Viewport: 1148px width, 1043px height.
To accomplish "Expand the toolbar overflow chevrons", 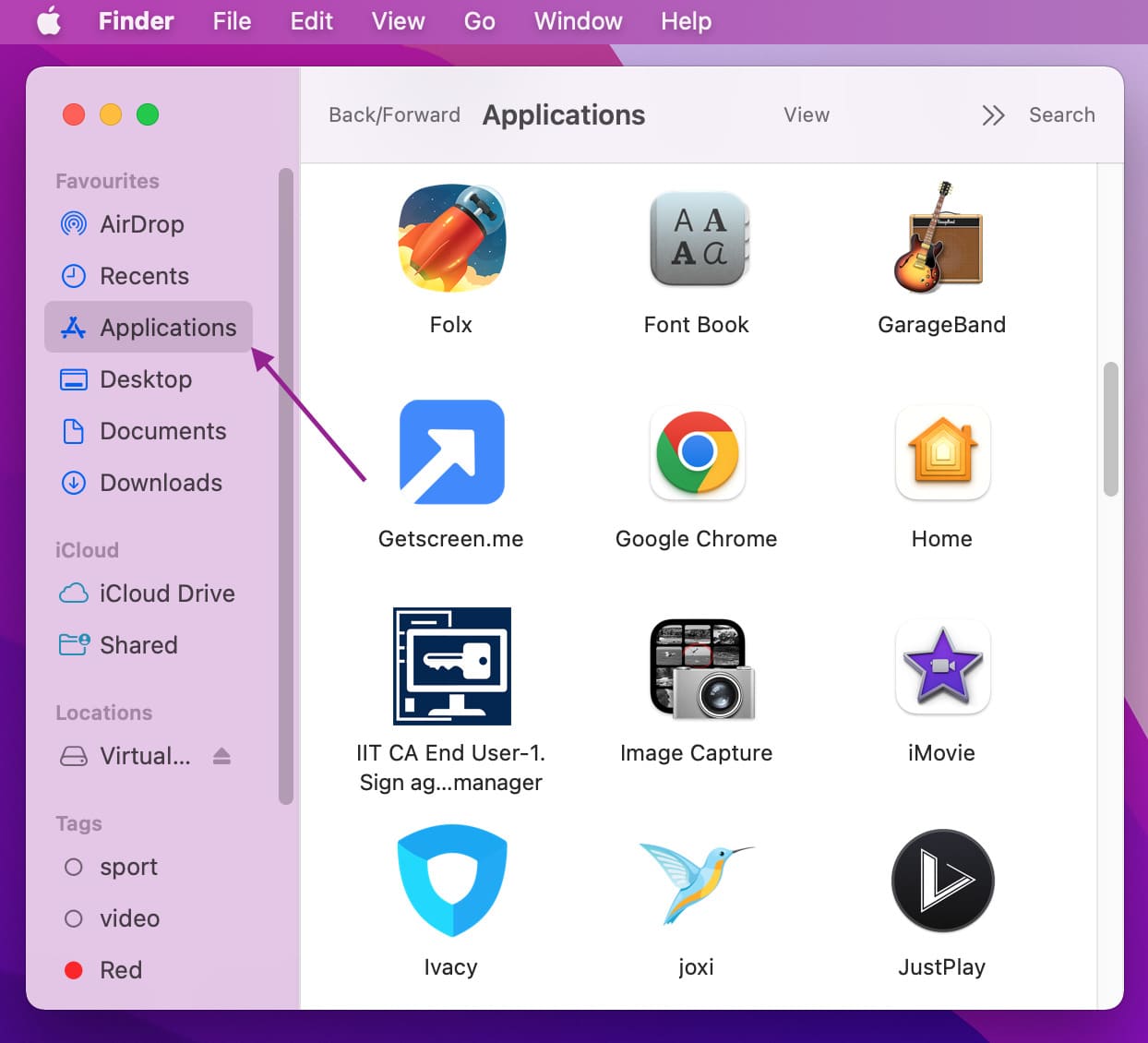I will point(993,115).
